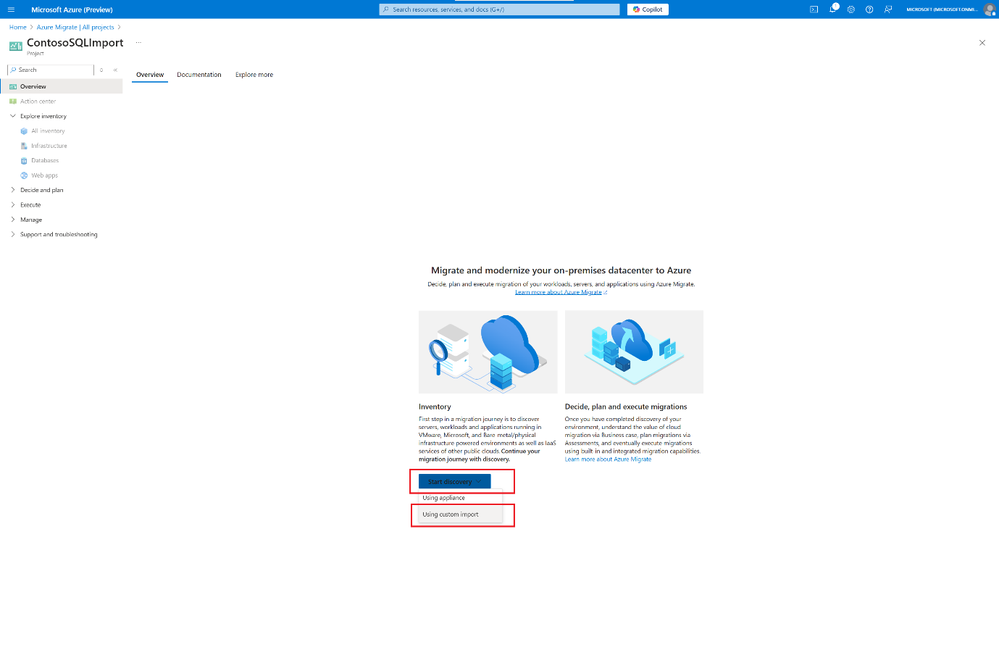Click the All inventory cube icon
The height and width of the screenshot is (666, 999).
24,131
